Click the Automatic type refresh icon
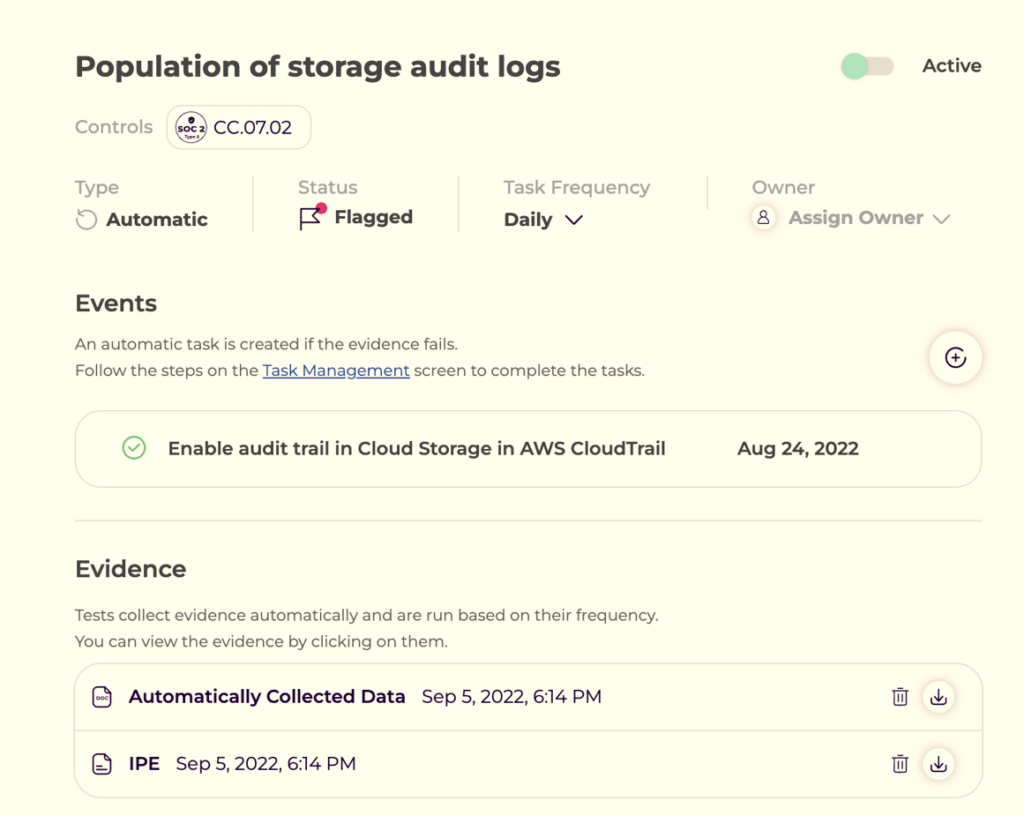The image size is (1024, 816). [x=87, y=220]
